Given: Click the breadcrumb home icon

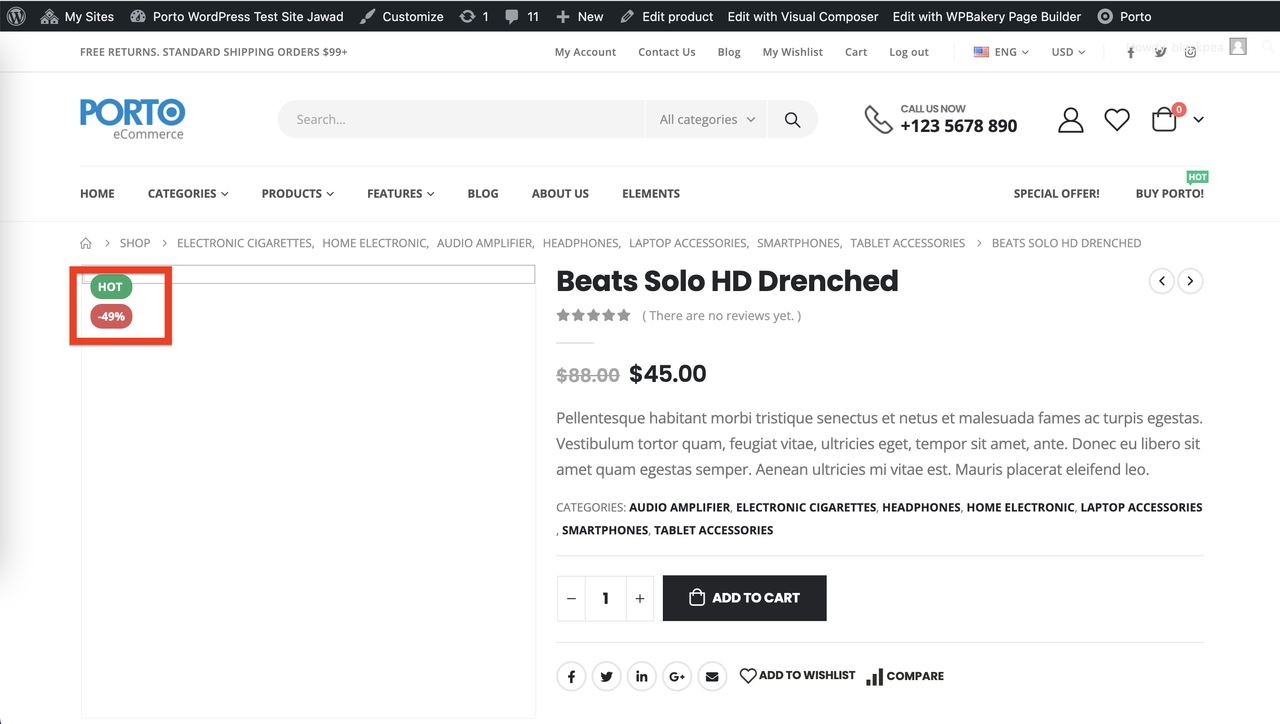Looking at the screenshot, I should coord(86,243).
